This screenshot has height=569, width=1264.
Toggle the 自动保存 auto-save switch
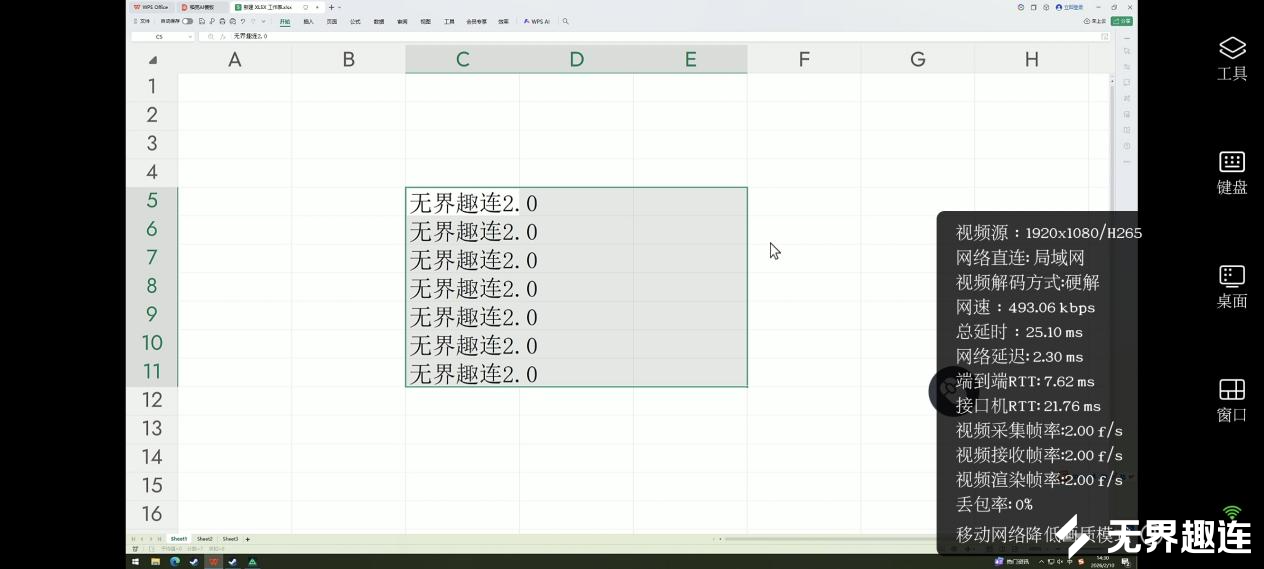tap(187, 21)
